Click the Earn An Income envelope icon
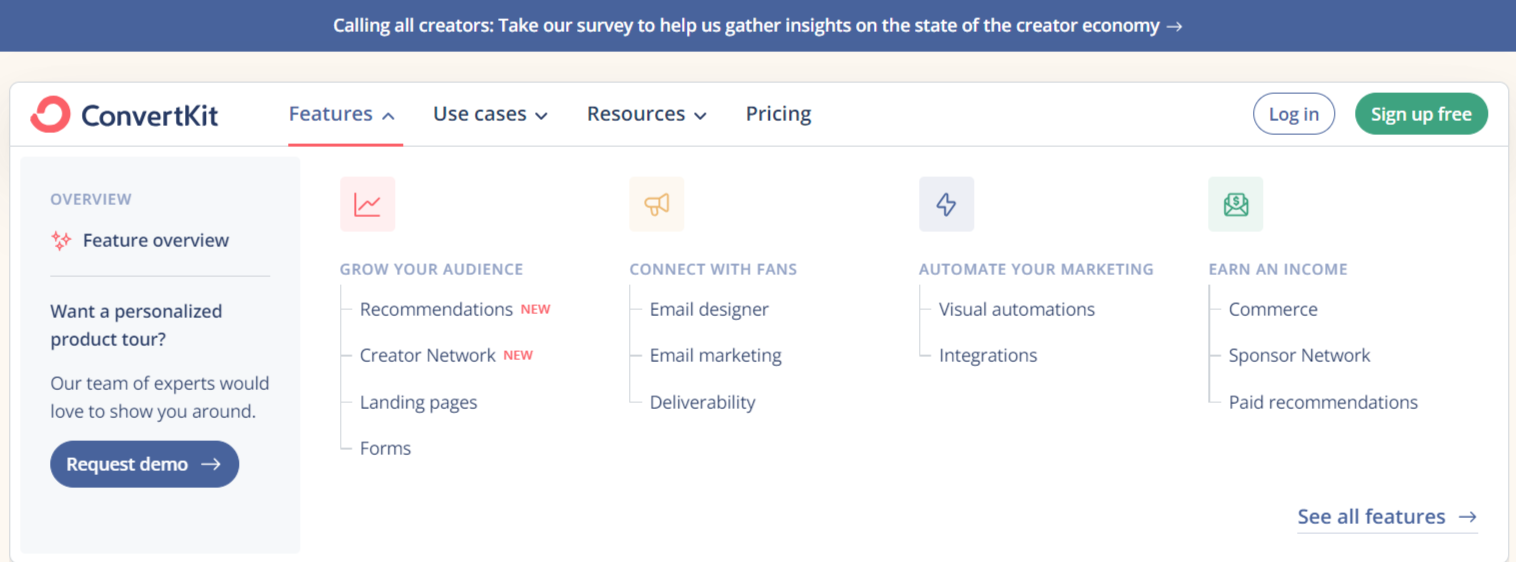This screenshot has width=1516, height=562. (x=1236, y=204)
